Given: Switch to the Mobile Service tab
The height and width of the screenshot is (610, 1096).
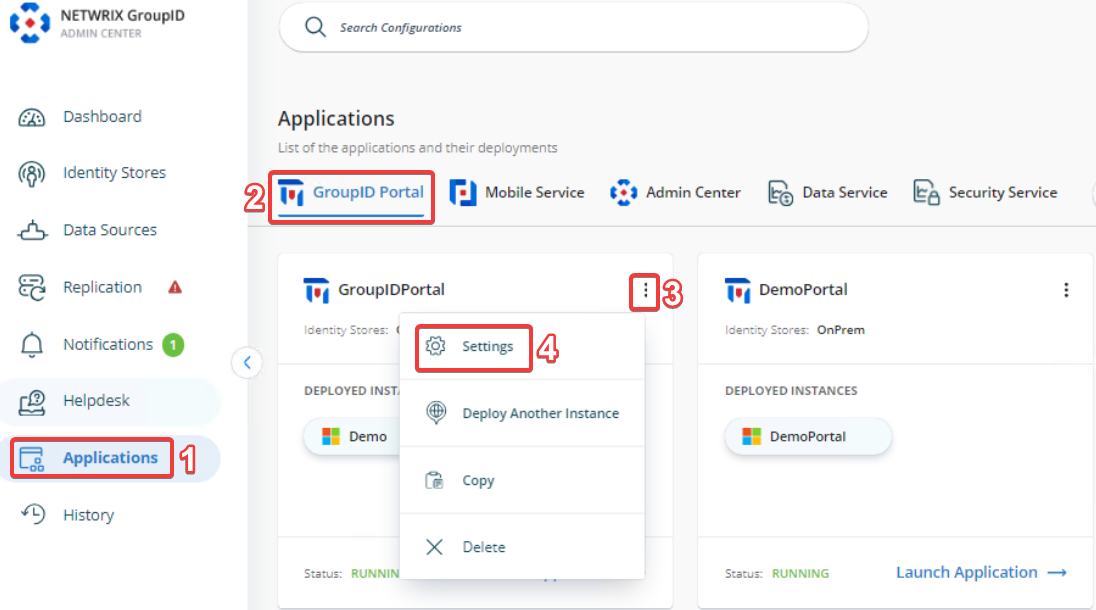Looking at the screenshot, I should (x=517, y=193).
